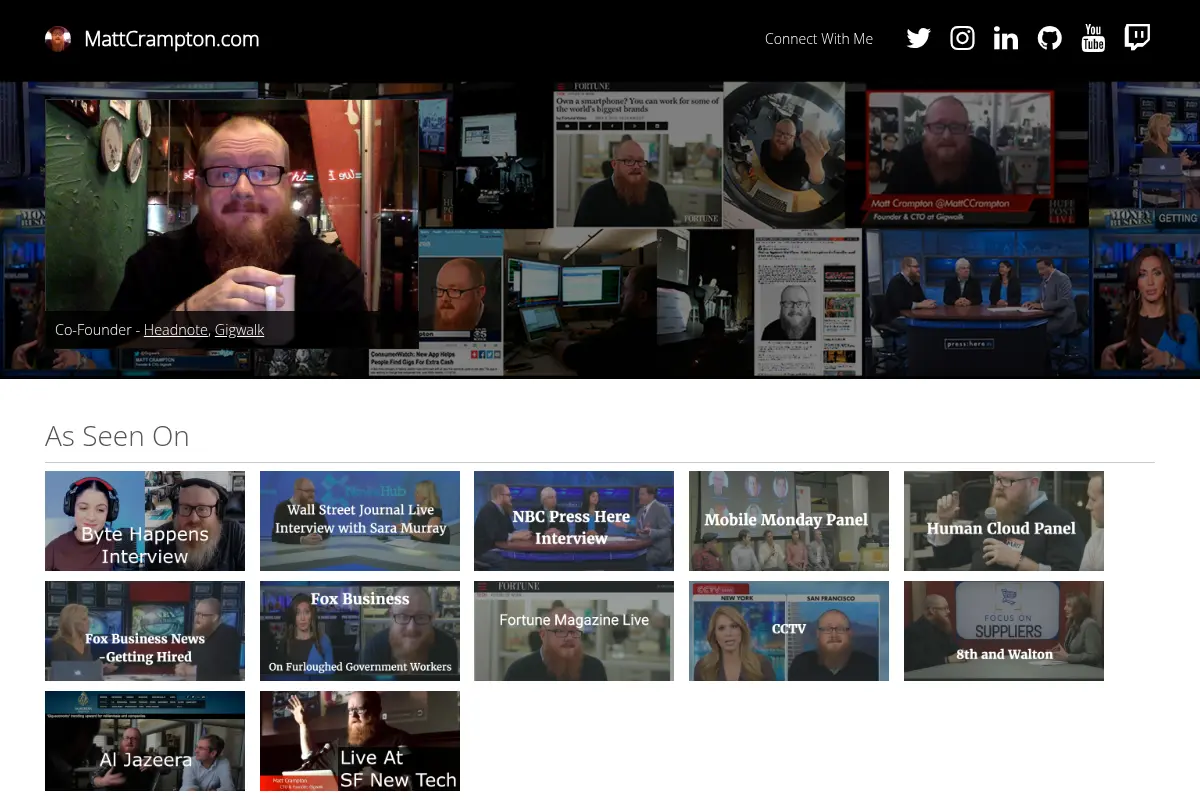Screen dimensions: 1200x800
Task: Open Wall Street Journal Live Interview thumbnail
Action: 360,521
